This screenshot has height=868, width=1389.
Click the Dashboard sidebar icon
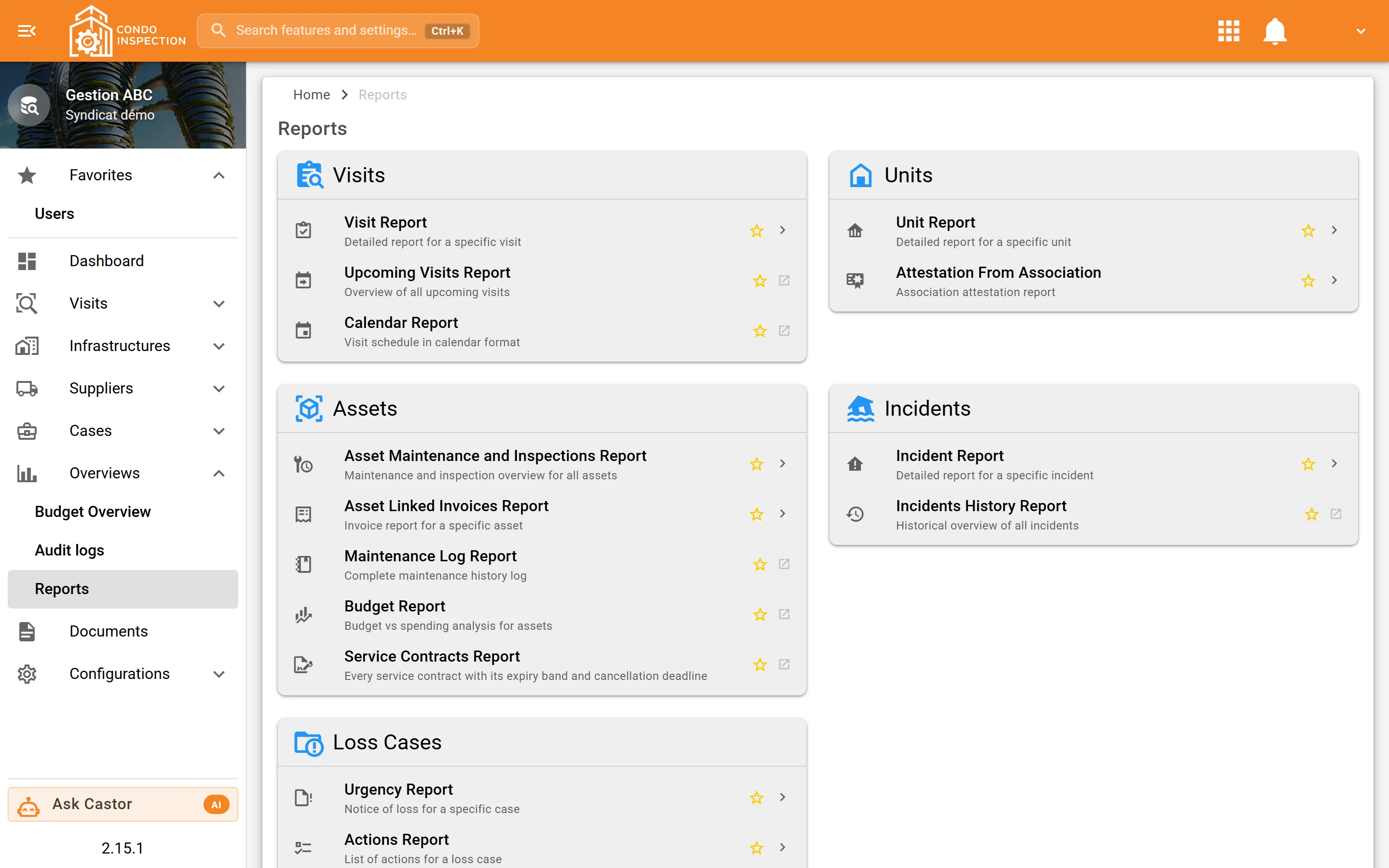(27, 260)
